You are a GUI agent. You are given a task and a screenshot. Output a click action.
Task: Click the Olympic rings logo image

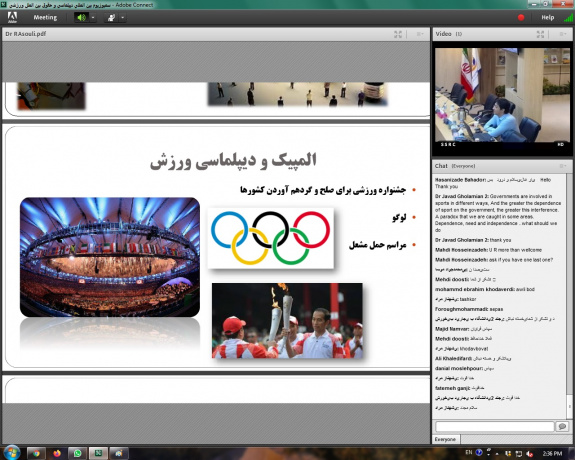coord(271,238)
